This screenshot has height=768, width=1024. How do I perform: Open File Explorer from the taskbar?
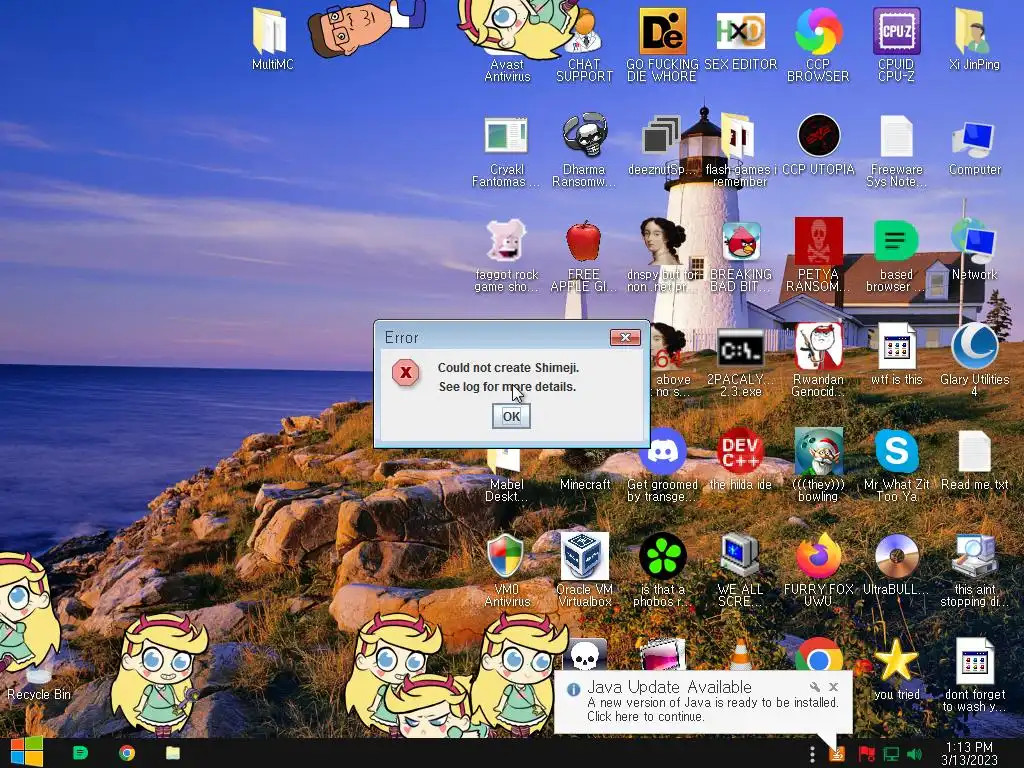[172, 753]
